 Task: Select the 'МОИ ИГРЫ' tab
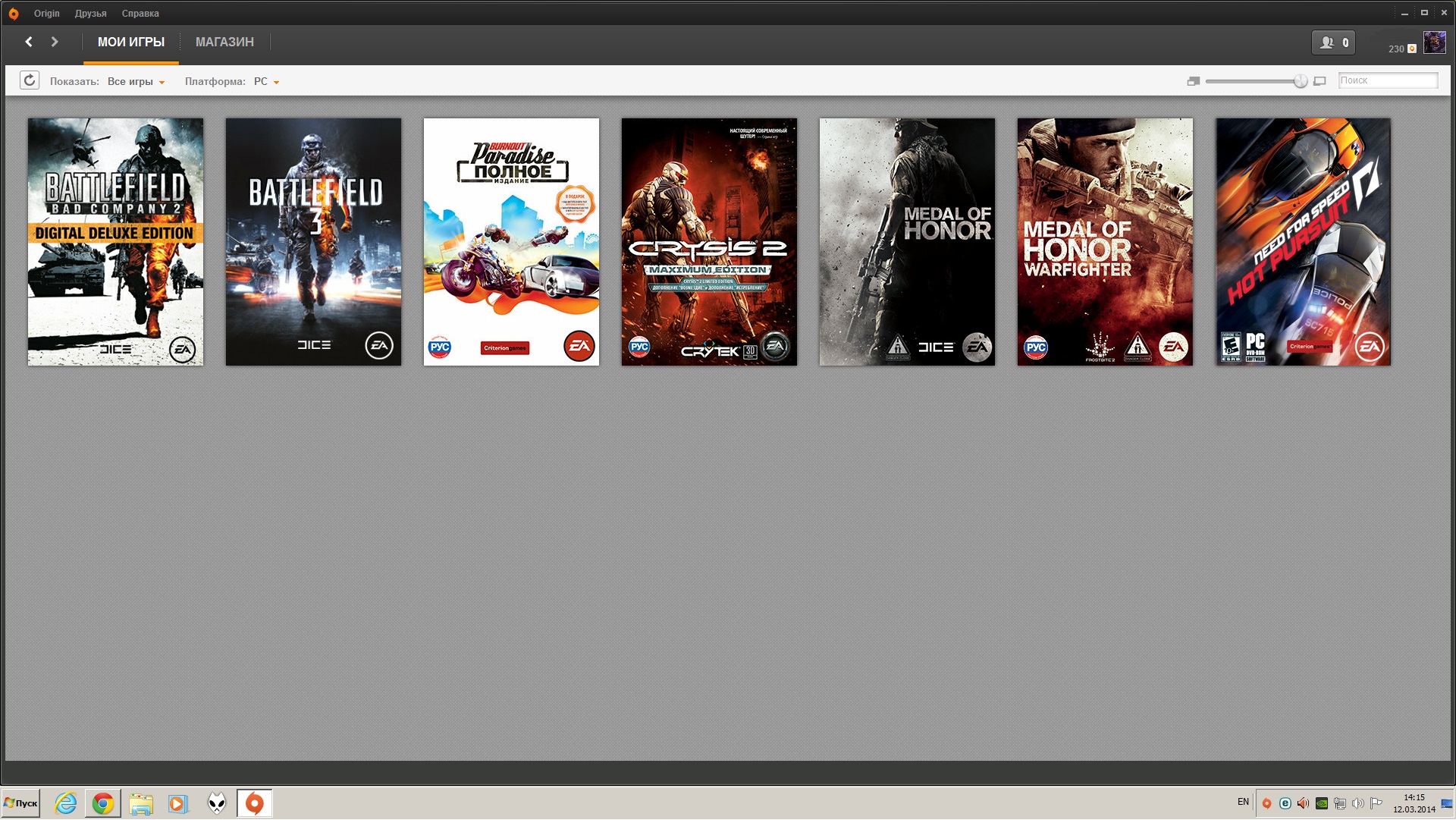tap(130, 42)
